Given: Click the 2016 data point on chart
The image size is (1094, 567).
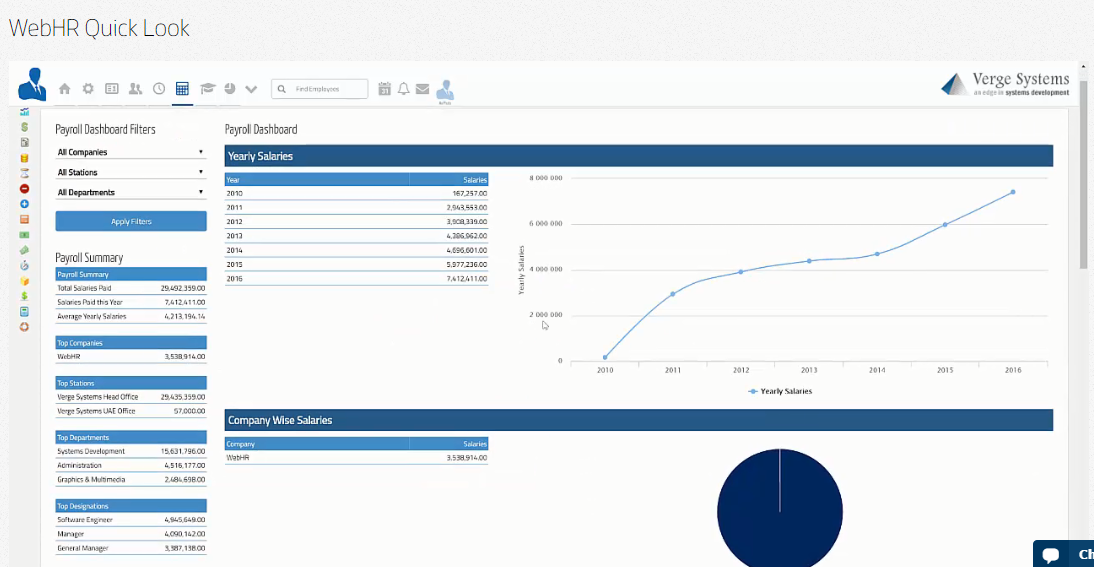Looking at the screenshot, I should tap(1012, 192).
